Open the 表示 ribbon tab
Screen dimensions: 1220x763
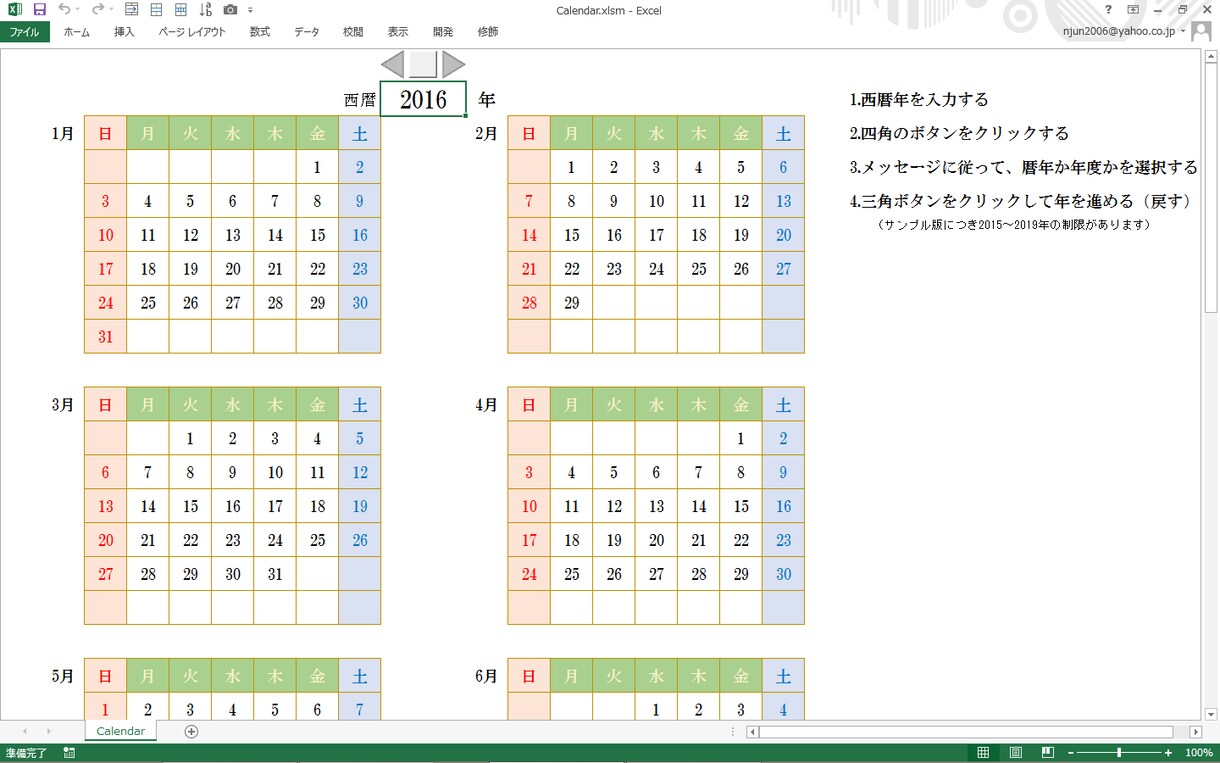click(x=398, y=32)
